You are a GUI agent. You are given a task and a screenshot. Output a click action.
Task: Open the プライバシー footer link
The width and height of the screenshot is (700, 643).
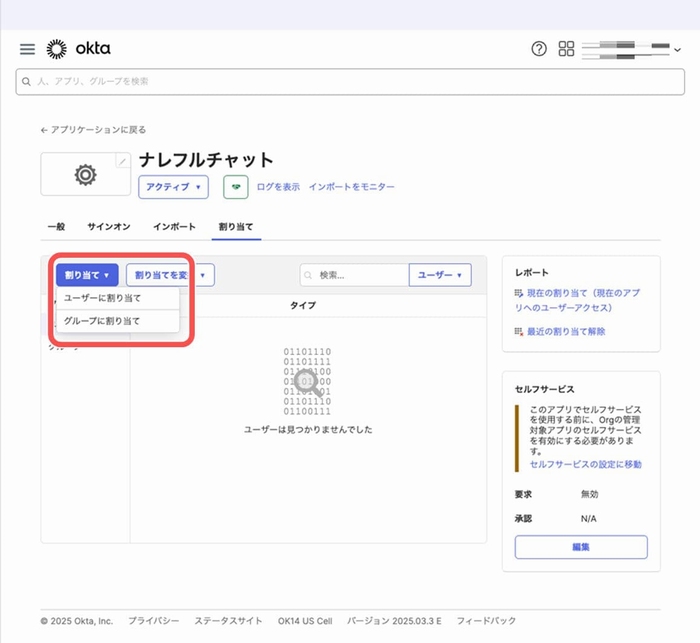click(154, 621)
